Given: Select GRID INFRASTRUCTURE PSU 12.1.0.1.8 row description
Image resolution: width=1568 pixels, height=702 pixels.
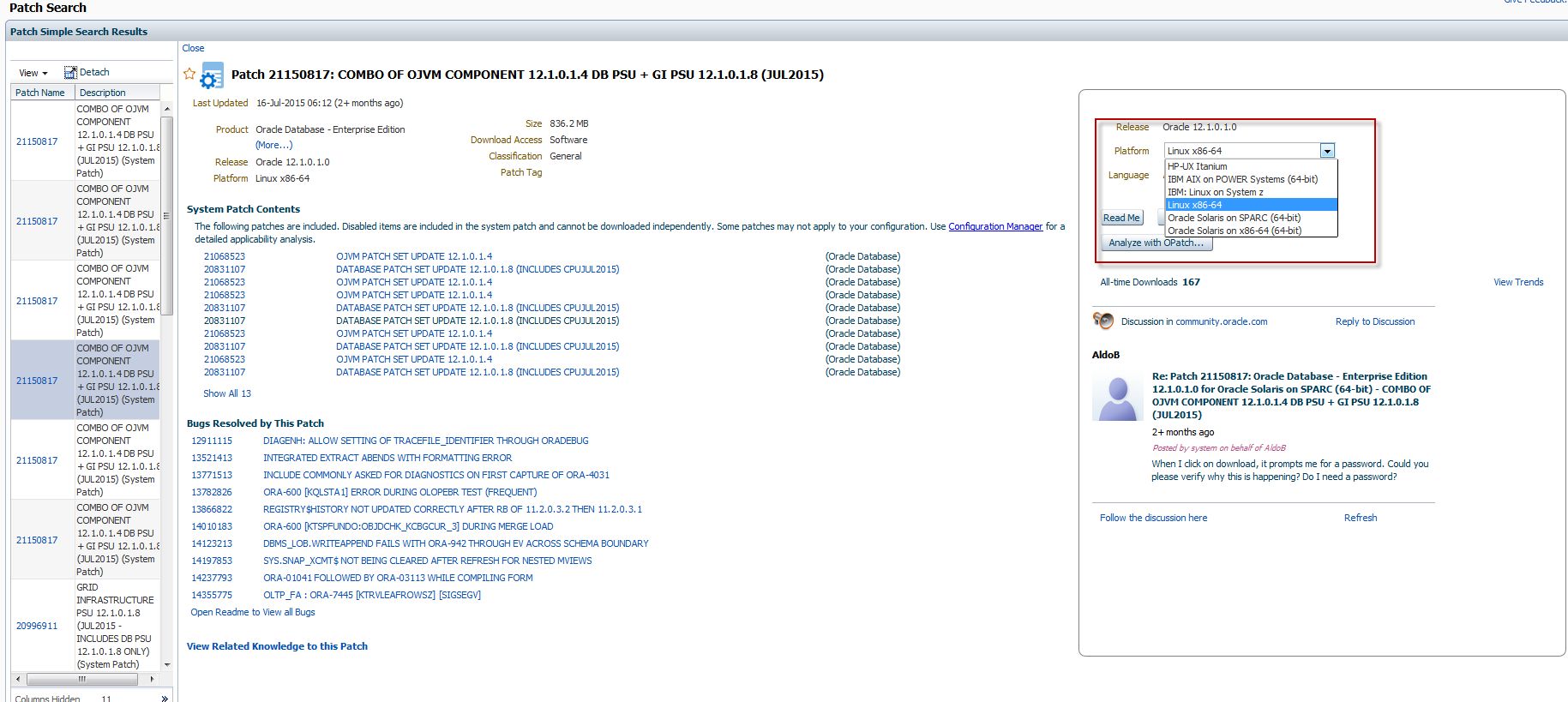Looking at the screenshot, I should [116, 626].
